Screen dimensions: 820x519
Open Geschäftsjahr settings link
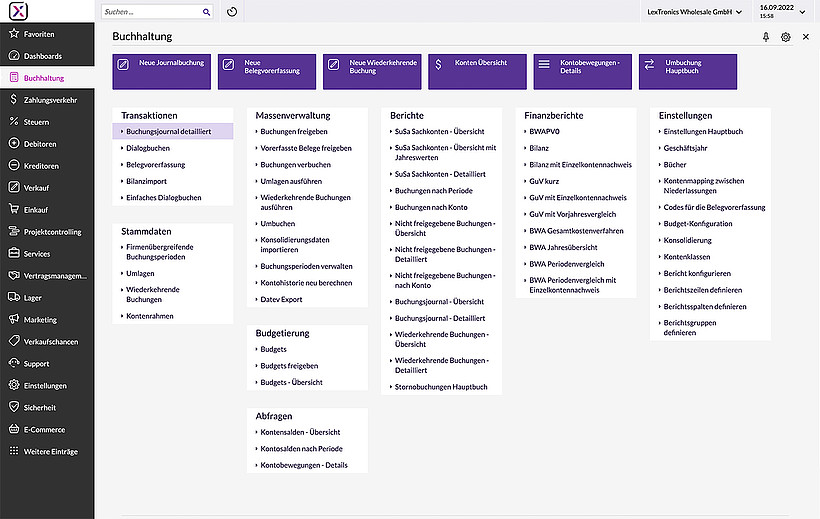pos(686,148)
